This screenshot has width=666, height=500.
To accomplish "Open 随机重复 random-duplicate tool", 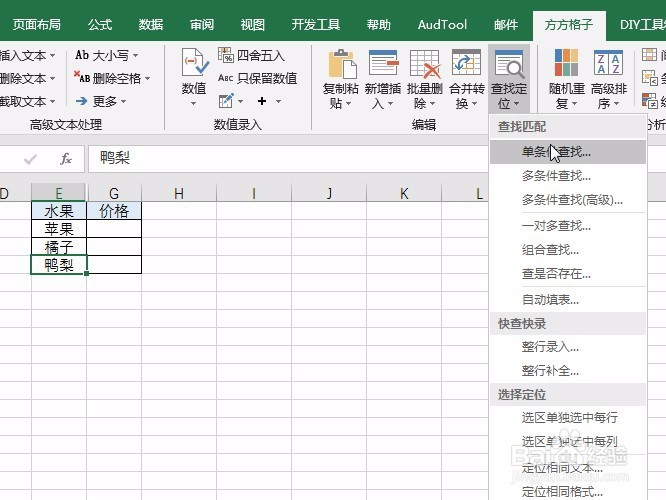I will [567, 63].
